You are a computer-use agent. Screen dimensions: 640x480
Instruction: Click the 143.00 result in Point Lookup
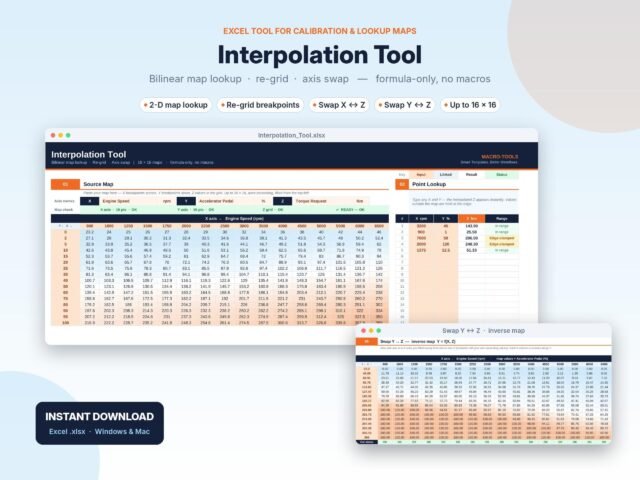(x=471, y=226)
